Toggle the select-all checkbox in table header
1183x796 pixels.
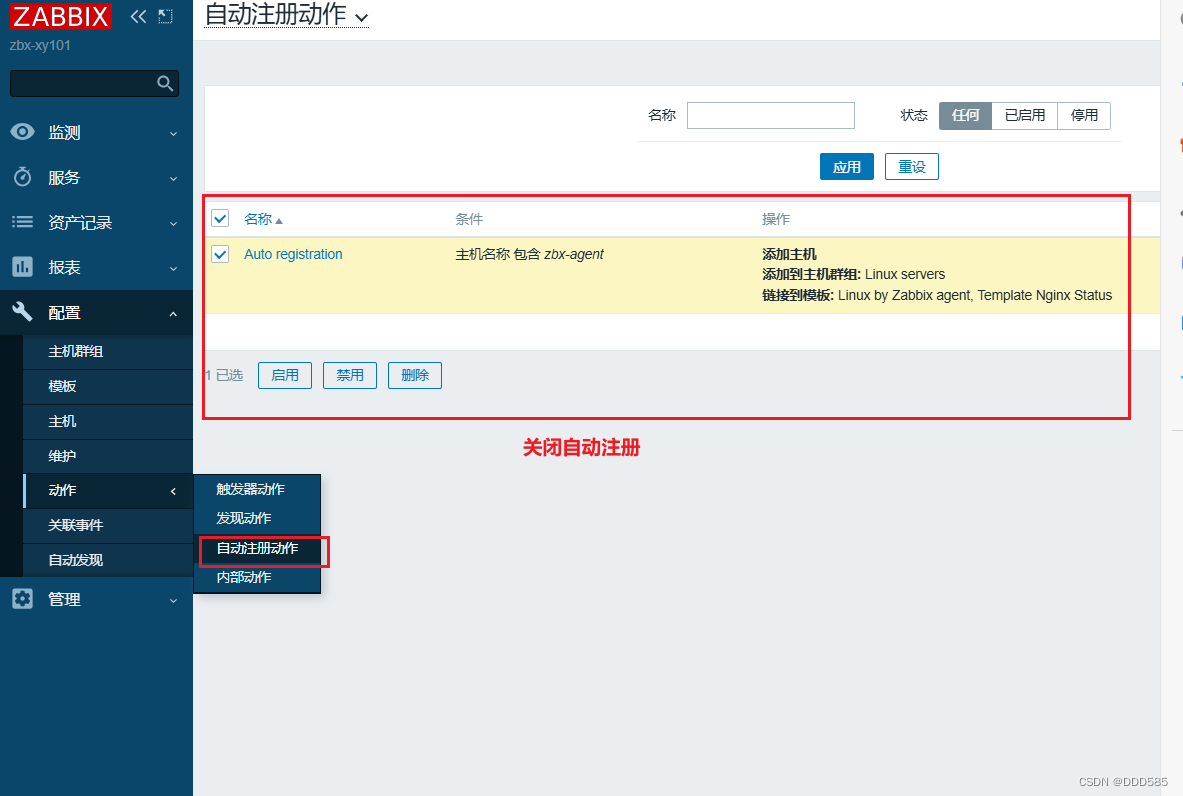pyautogui.click(x=220, y=218)
